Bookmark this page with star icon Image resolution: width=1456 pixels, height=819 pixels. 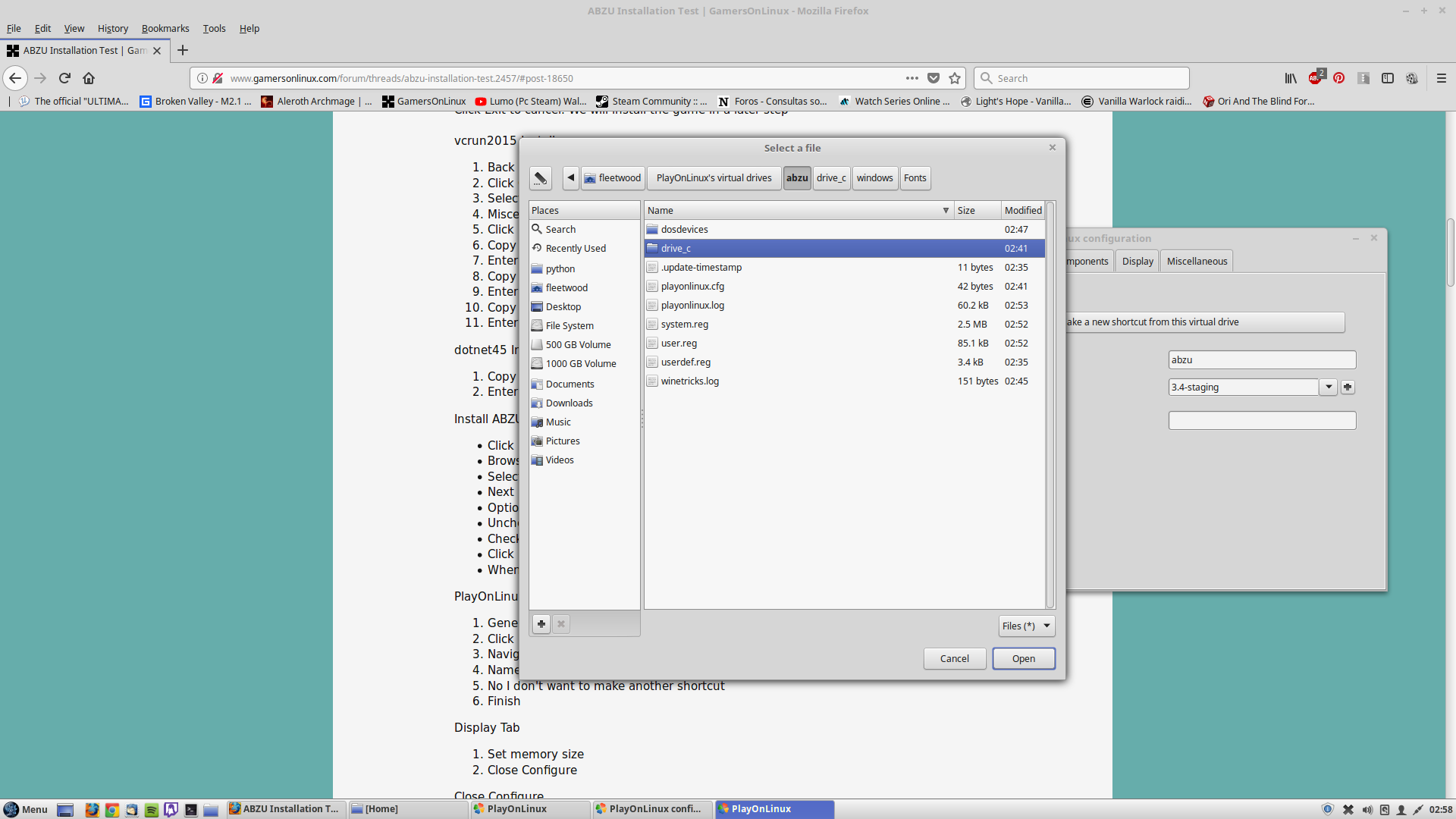955,78
